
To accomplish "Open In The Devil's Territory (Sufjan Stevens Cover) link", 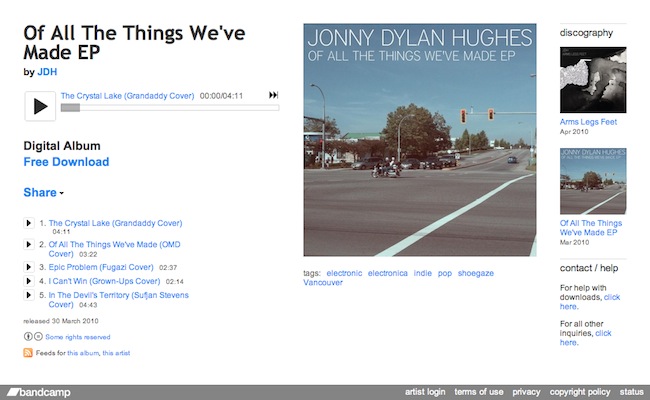I will 119,300.
